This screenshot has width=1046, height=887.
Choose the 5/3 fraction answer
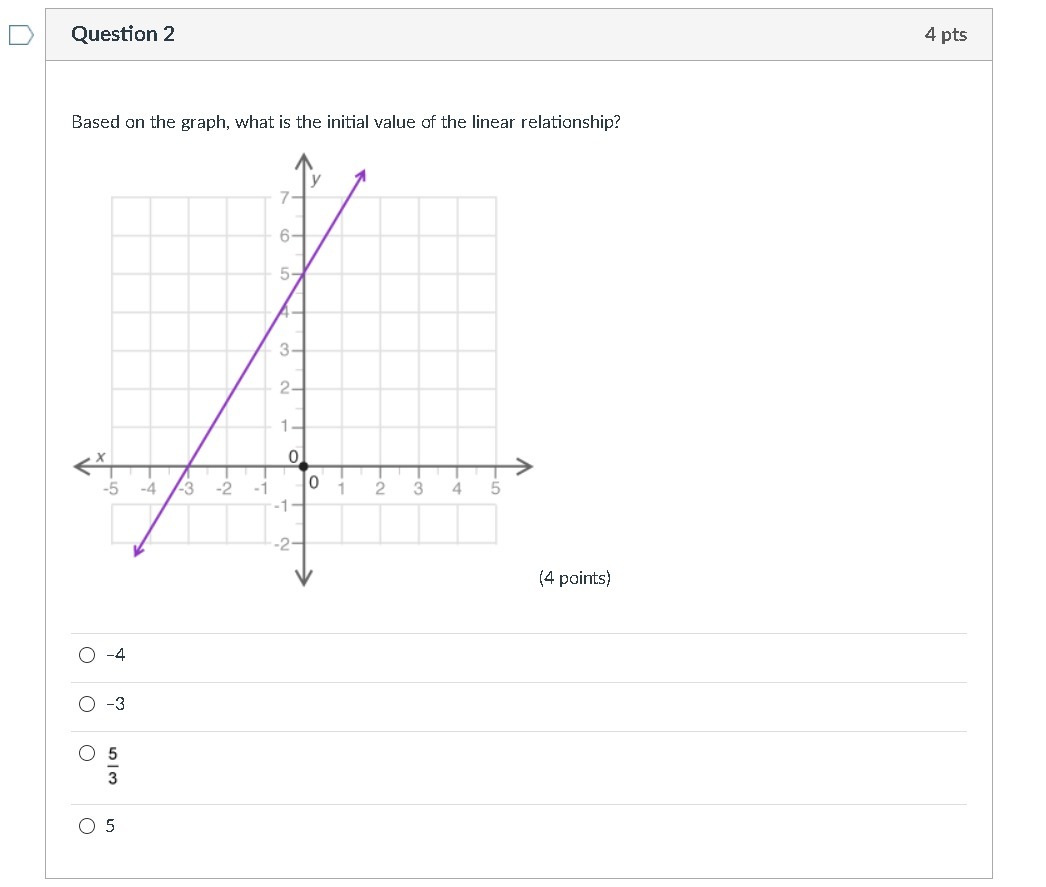[x=87, y=754]
